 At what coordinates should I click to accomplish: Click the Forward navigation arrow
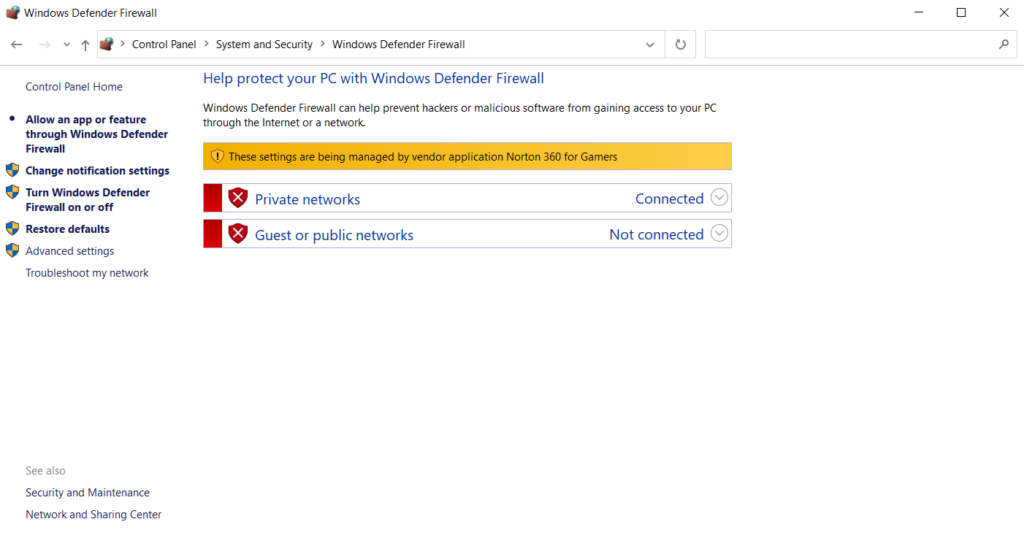tap(44, 44)
